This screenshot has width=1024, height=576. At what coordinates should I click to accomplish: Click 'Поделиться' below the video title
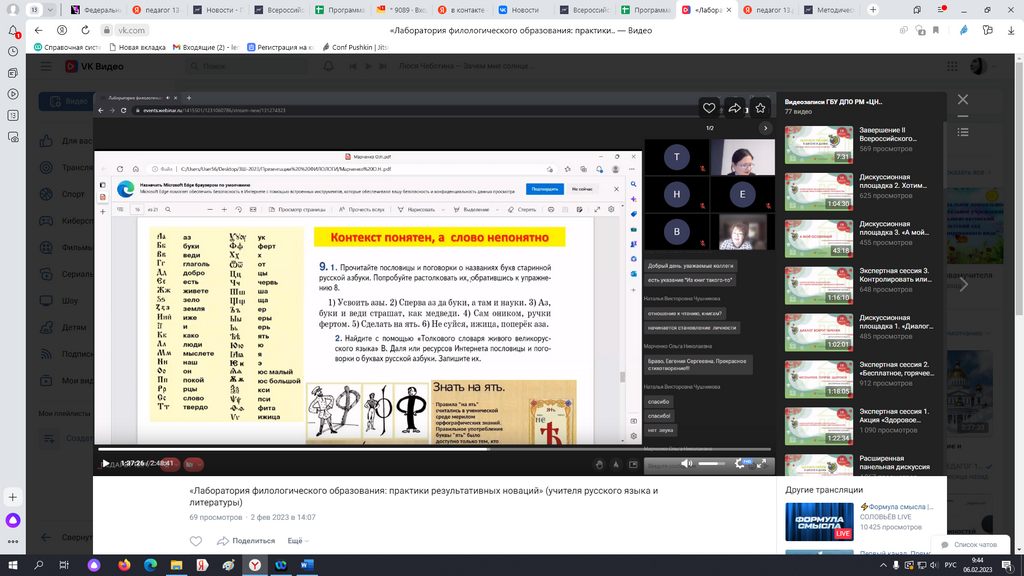[253, 540]
